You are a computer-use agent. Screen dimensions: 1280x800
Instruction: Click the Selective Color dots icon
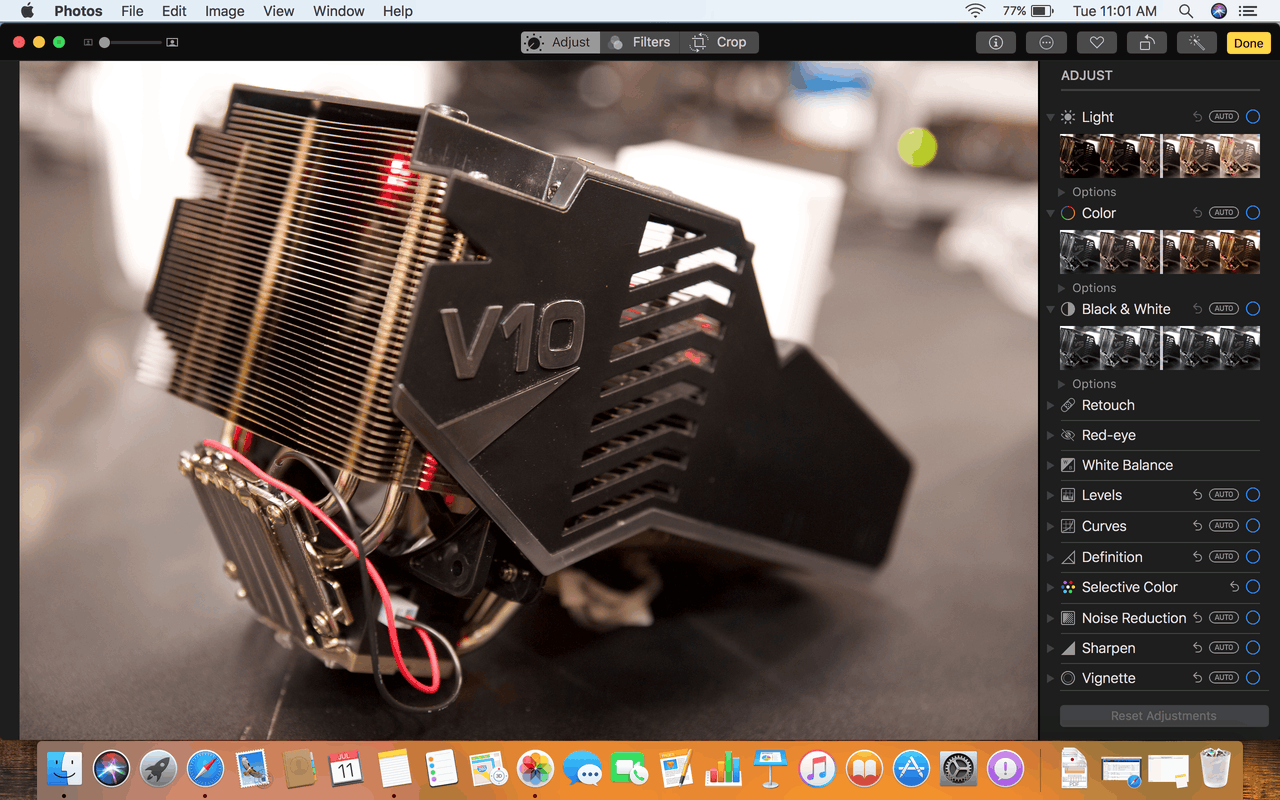[x=1068, y=587]
